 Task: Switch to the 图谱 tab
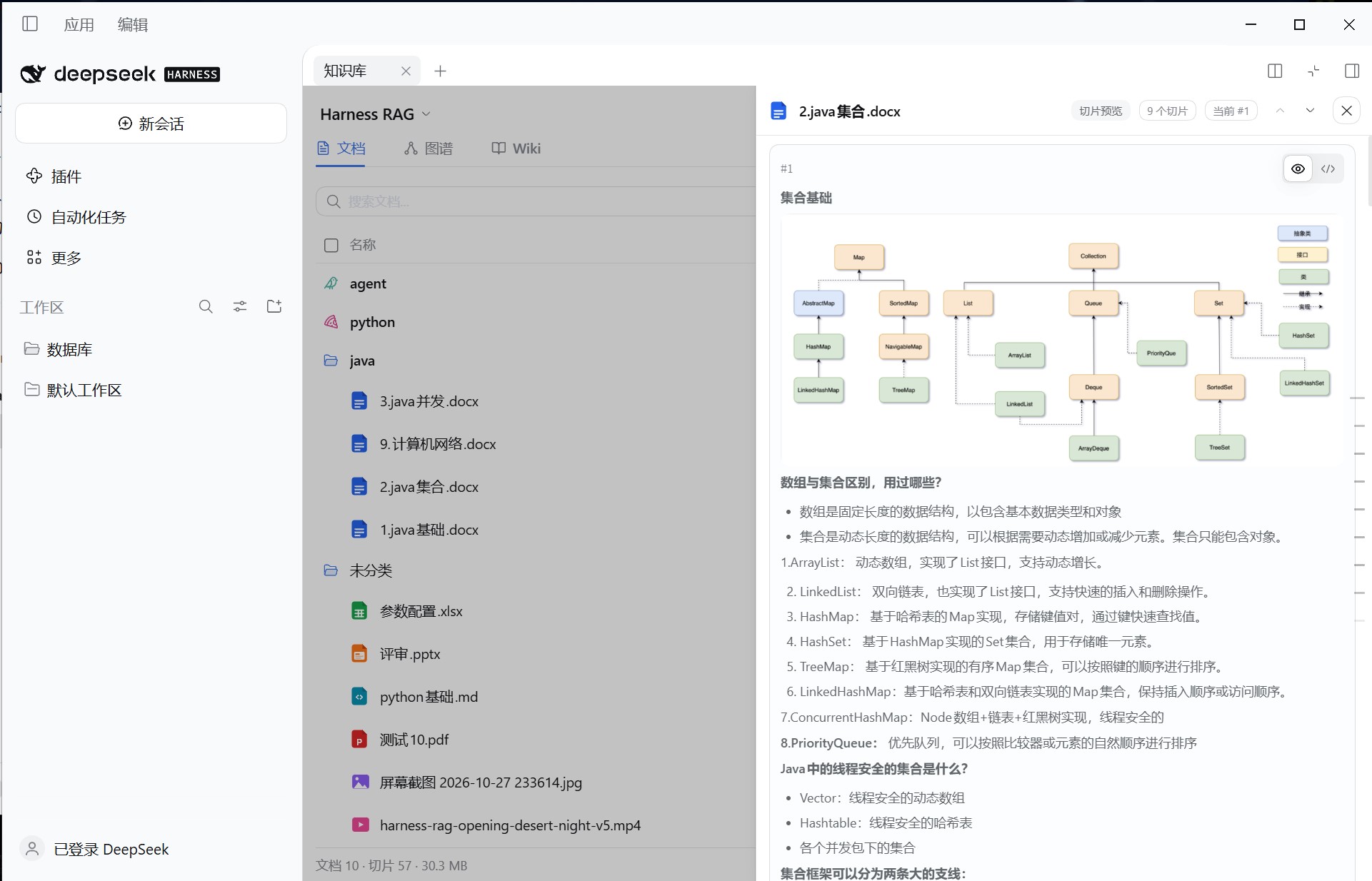tap(428, 148)
